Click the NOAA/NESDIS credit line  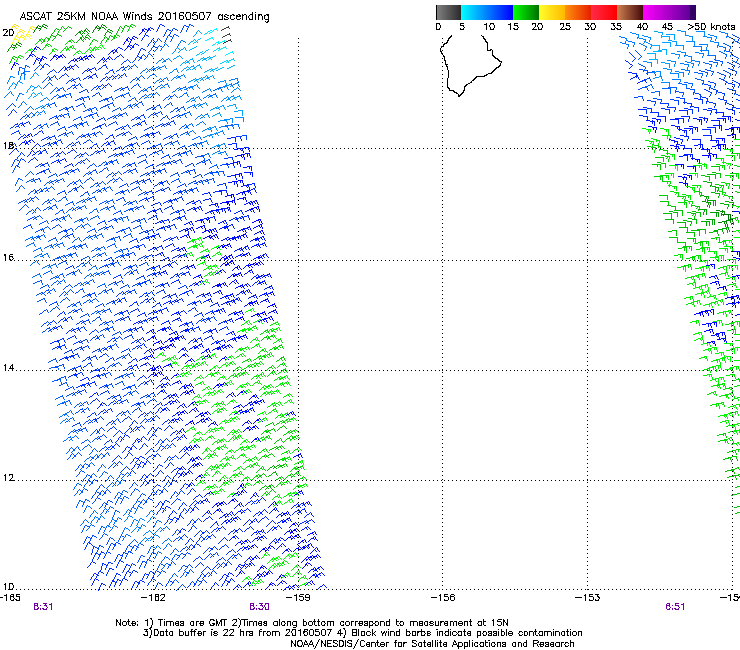(432, 644)
